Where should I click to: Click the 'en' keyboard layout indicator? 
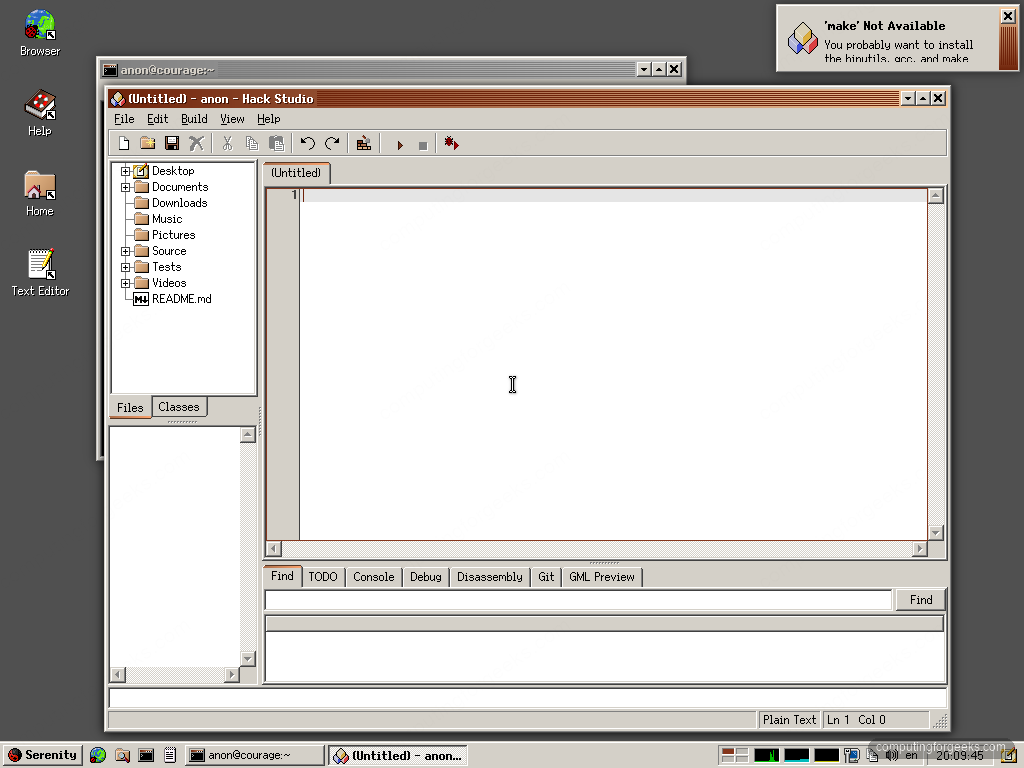click(911, 756)
